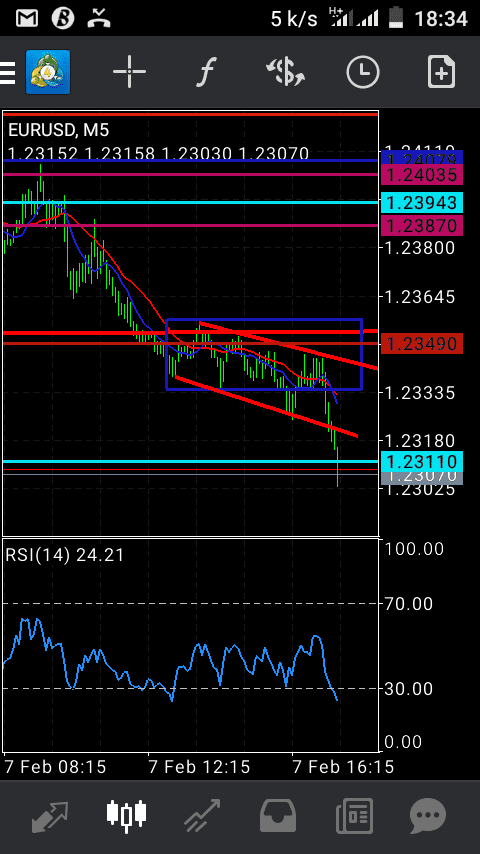
Task: Open the History inbox tray tab
Action: tap(277, 815)
